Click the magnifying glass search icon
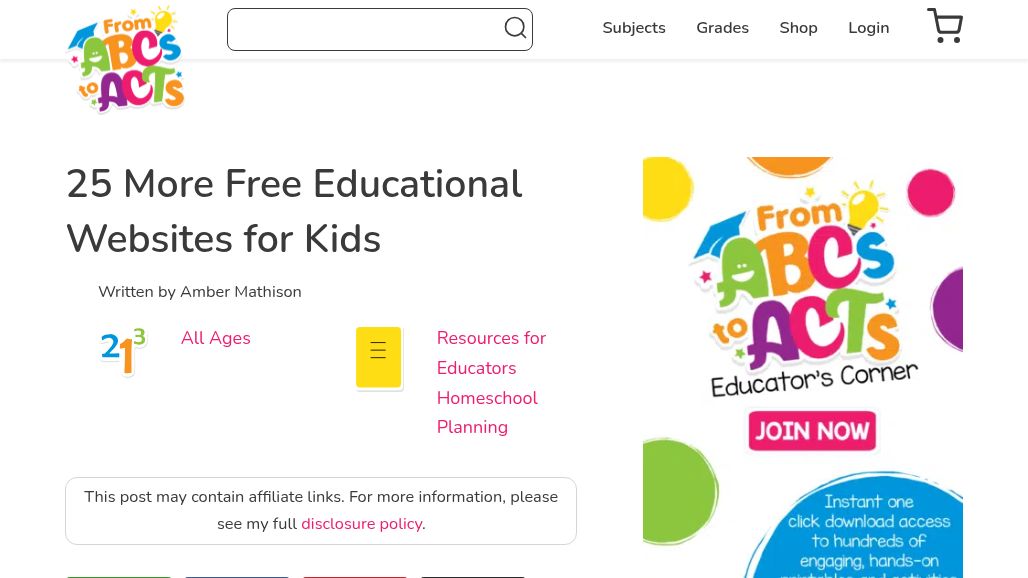 pos(515,29)
